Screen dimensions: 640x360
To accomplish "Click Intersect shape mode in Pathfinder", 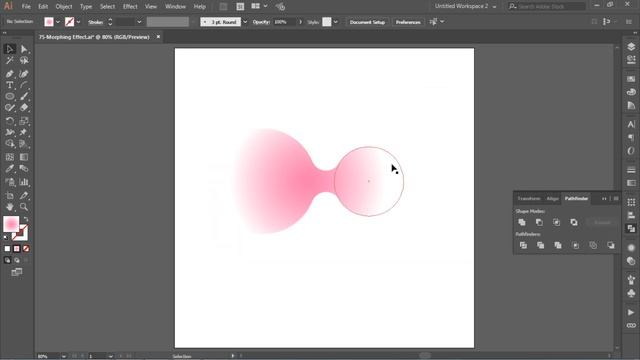I will (556, 222).
